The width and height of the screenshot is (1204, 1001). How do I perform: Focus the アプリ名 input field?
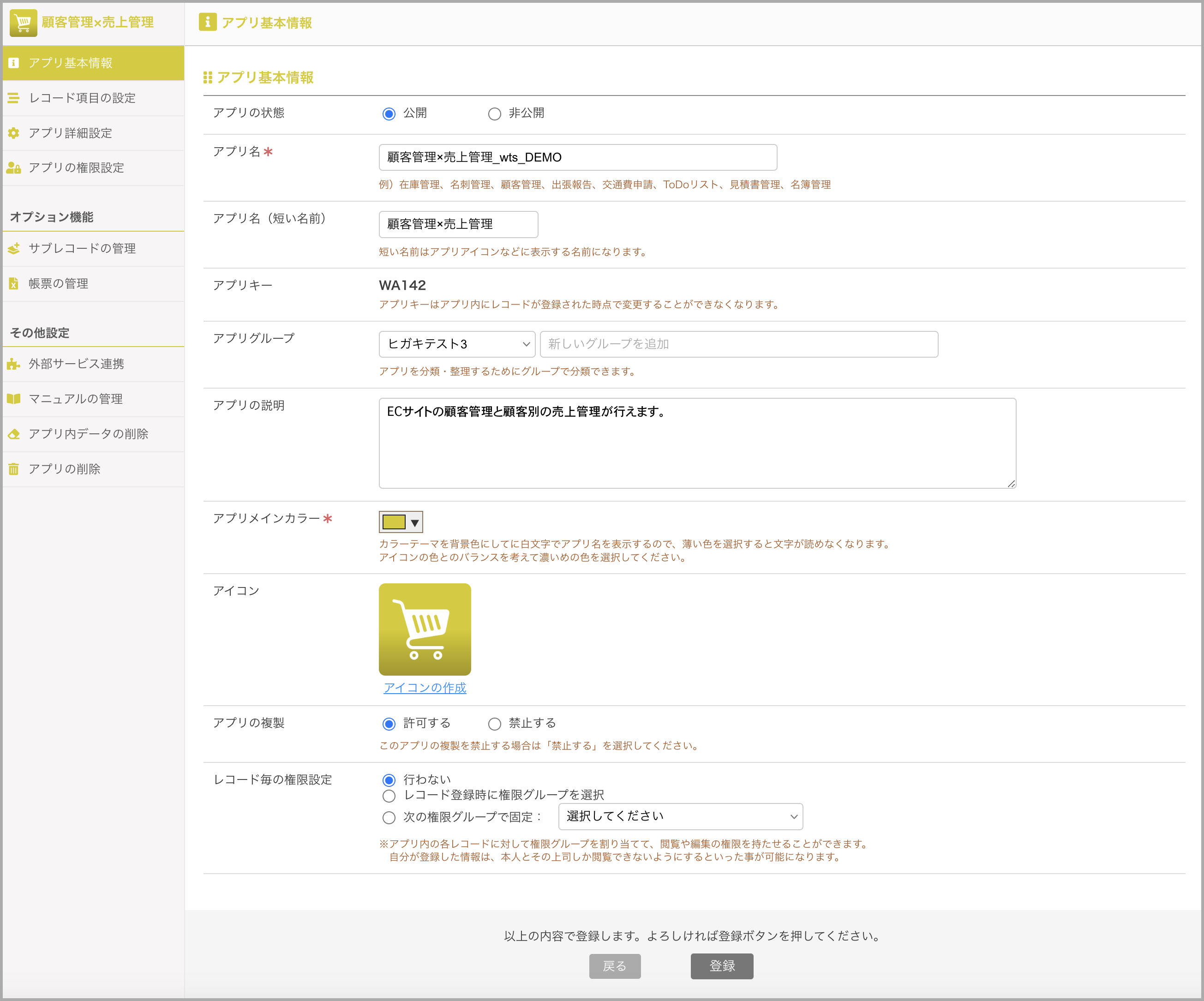pos(578,157)
